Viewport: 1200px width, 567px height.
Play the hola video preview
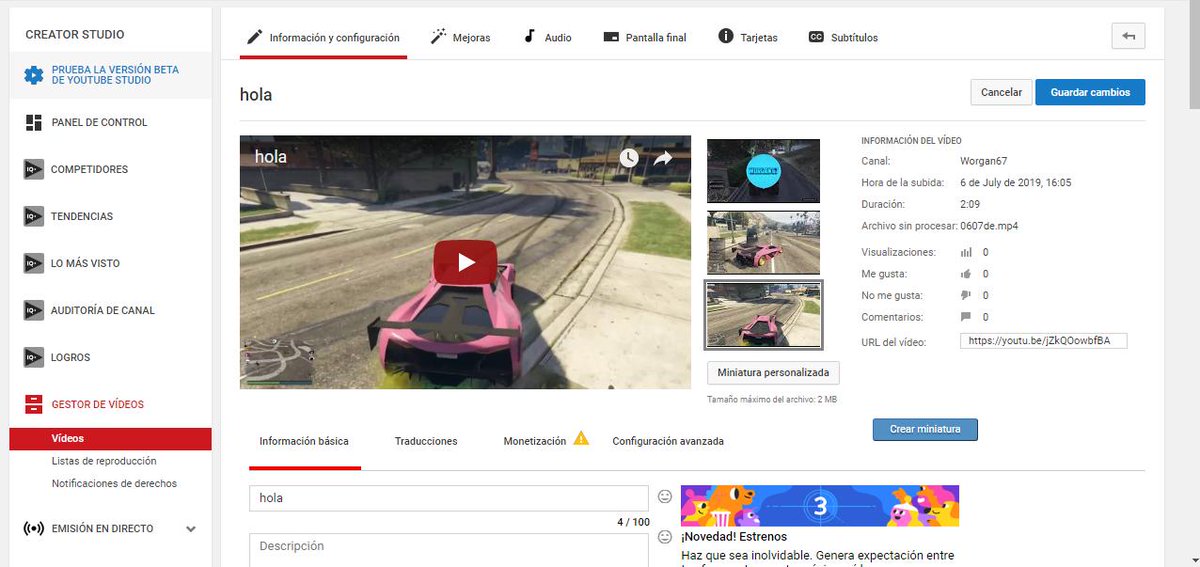tap(465, 262)
